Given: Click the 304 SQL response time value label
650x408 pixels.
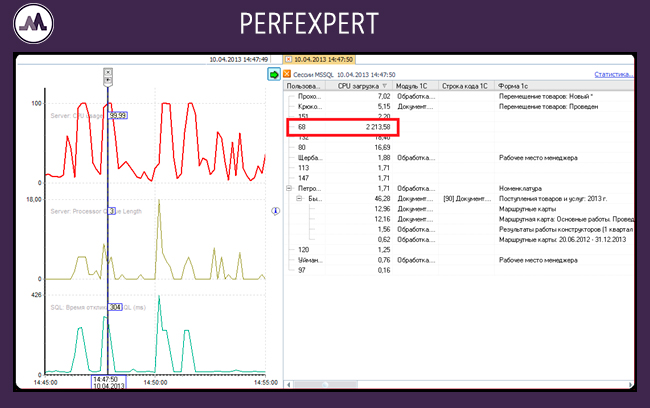Looking at the screenshot, I should click(x=115, y=307).
